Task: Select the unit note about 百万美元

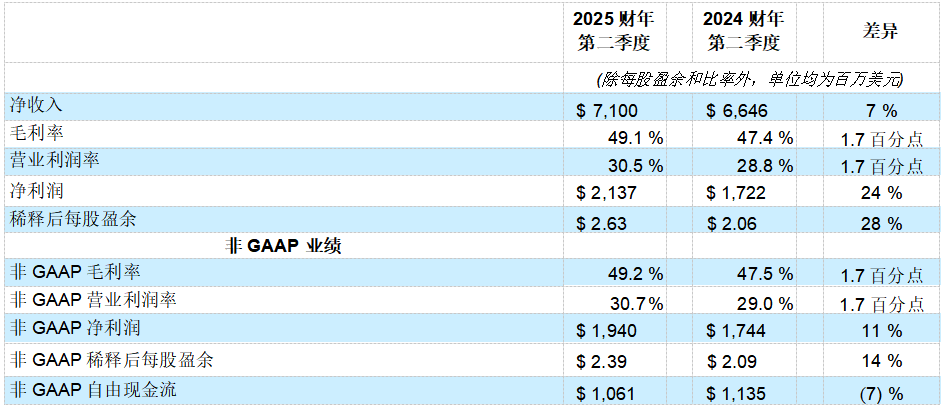Action: (x=749, y=79)
